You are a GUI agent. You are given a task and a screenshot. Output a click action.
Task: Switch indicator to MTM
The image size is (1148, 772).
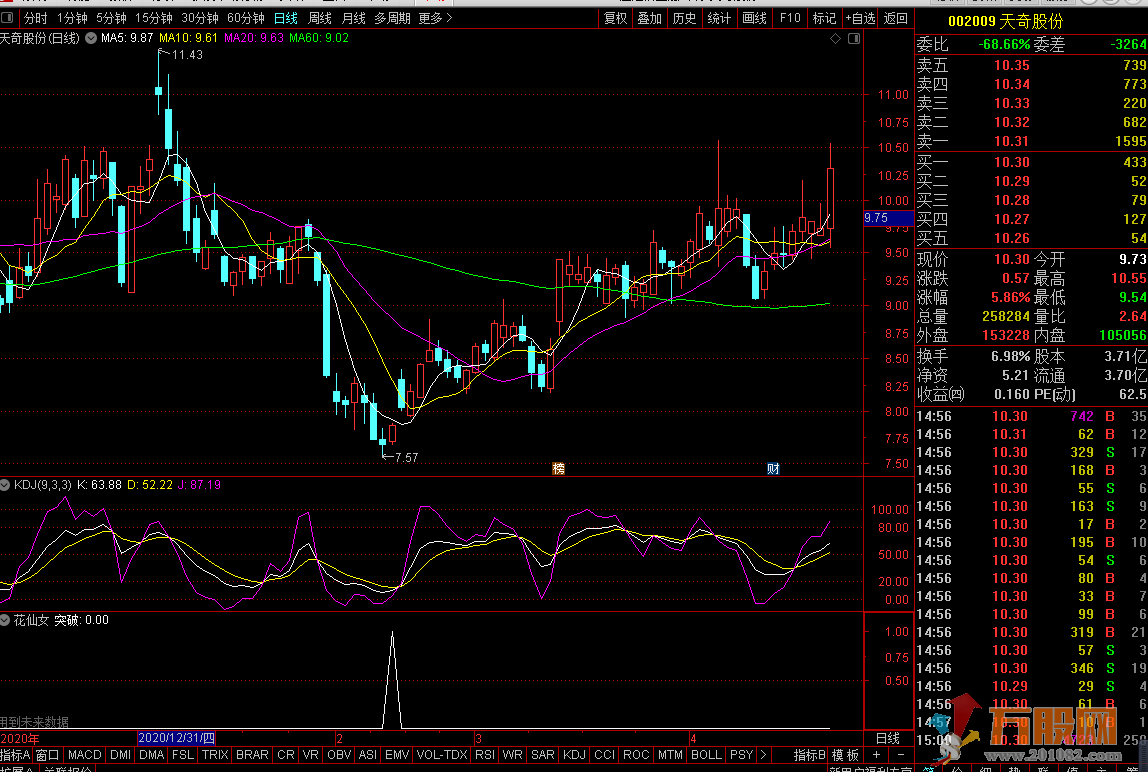(x=671, y=754)
